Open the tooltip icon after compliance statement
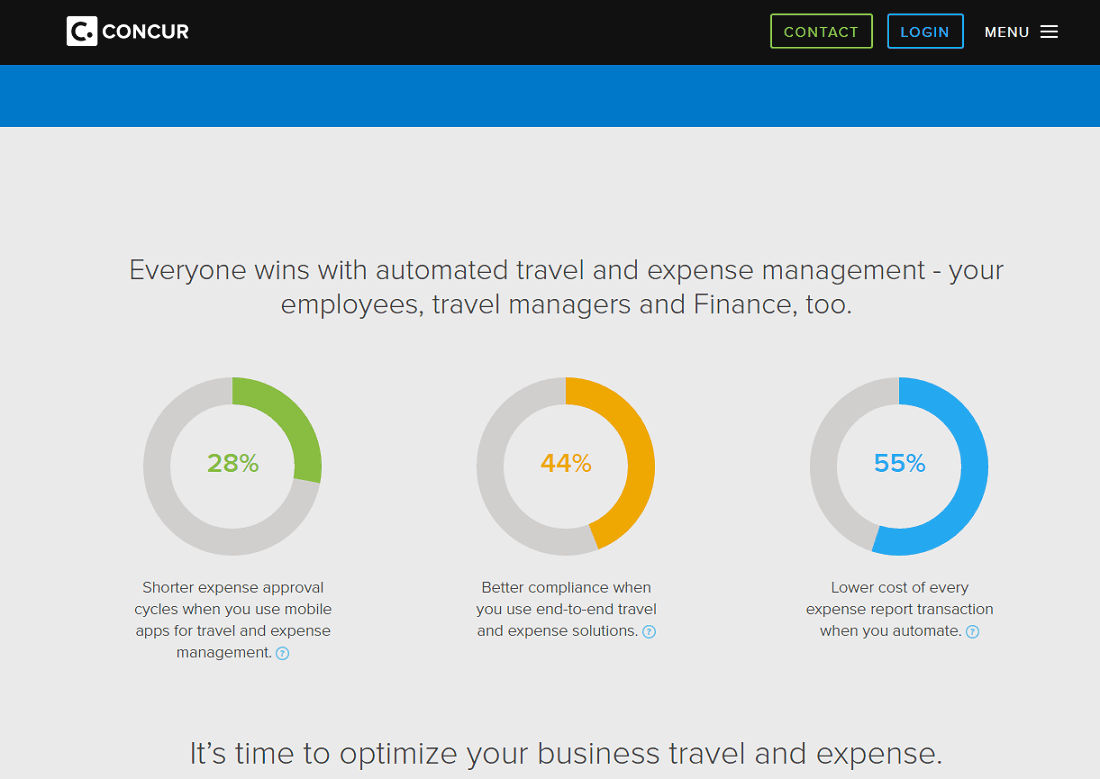 (x=650, y=631)
